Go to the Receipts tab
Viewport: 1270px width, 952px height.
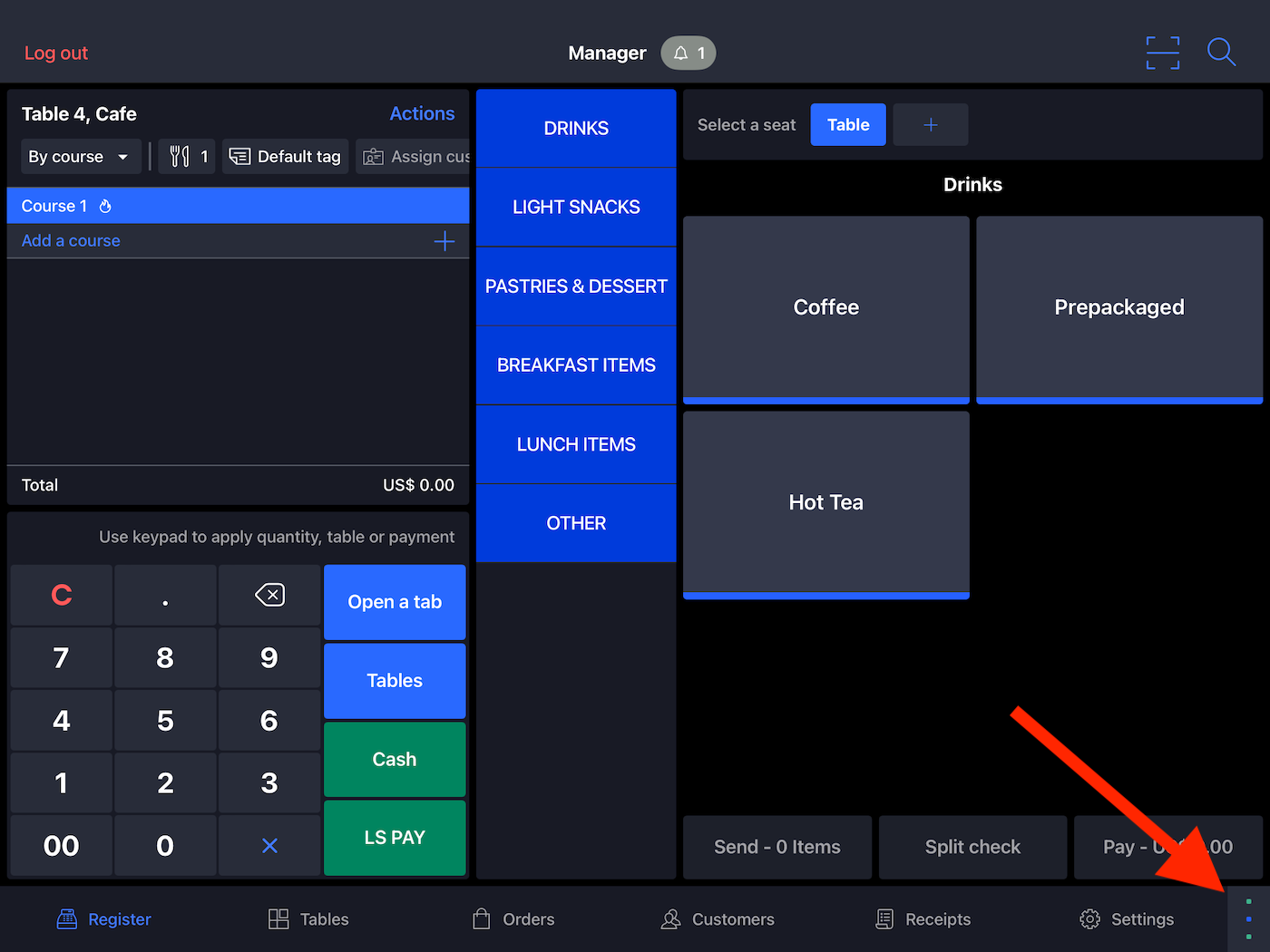pyautogui.click(x=923, y=919)
